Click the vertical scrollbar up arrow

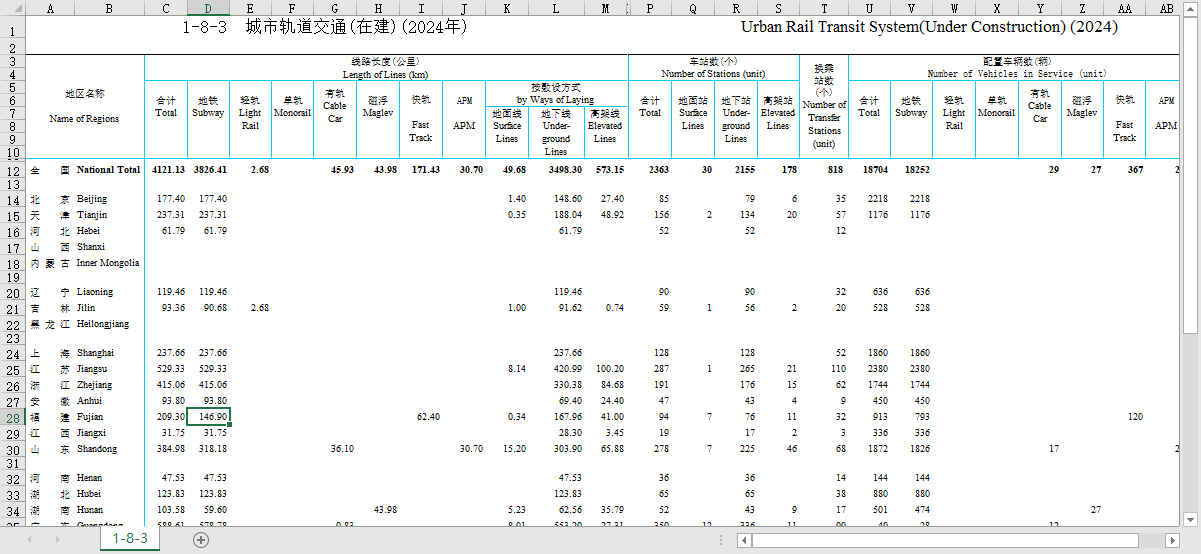point(1191,7)
